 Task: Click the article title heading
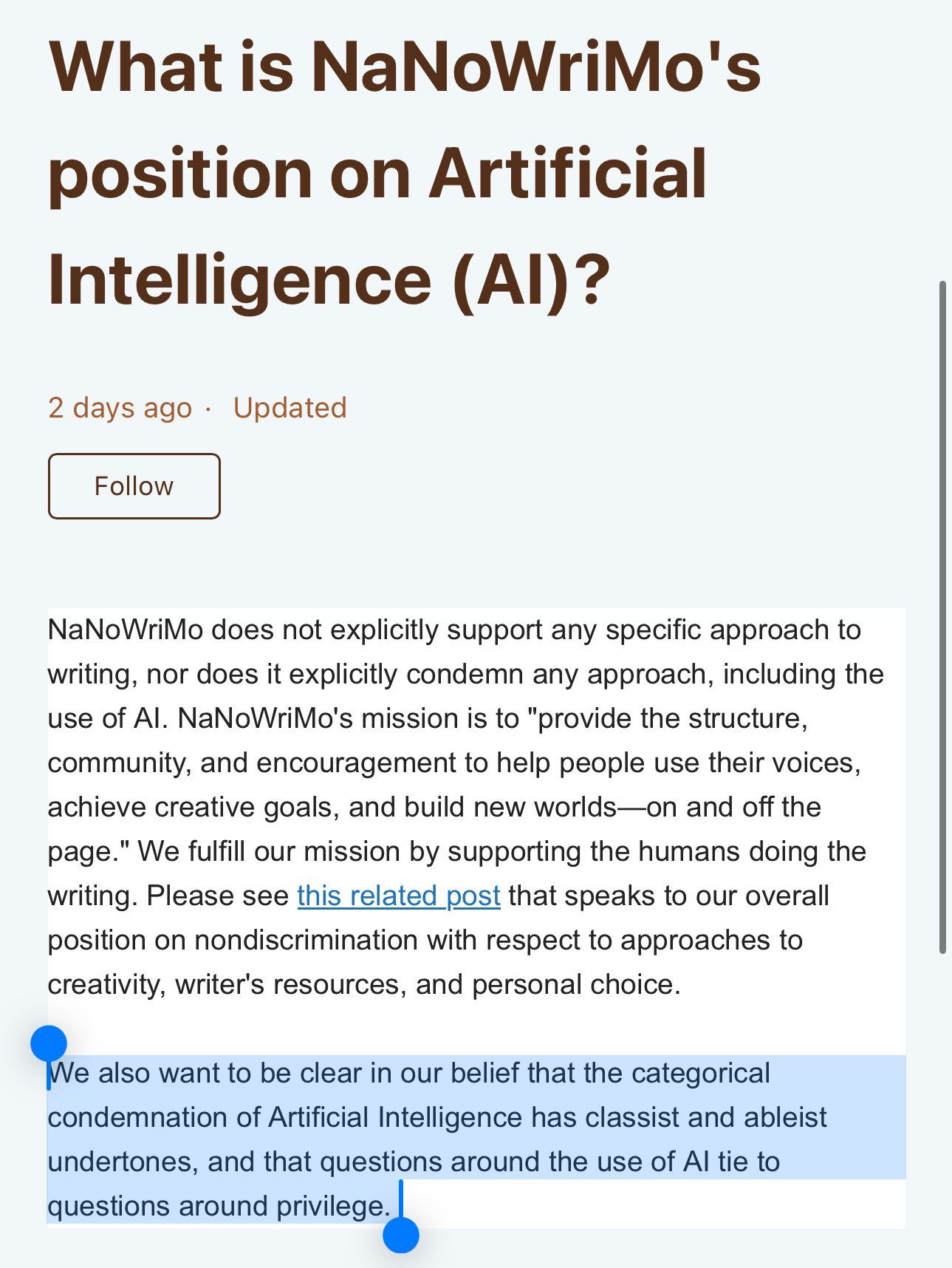[404, 173]
